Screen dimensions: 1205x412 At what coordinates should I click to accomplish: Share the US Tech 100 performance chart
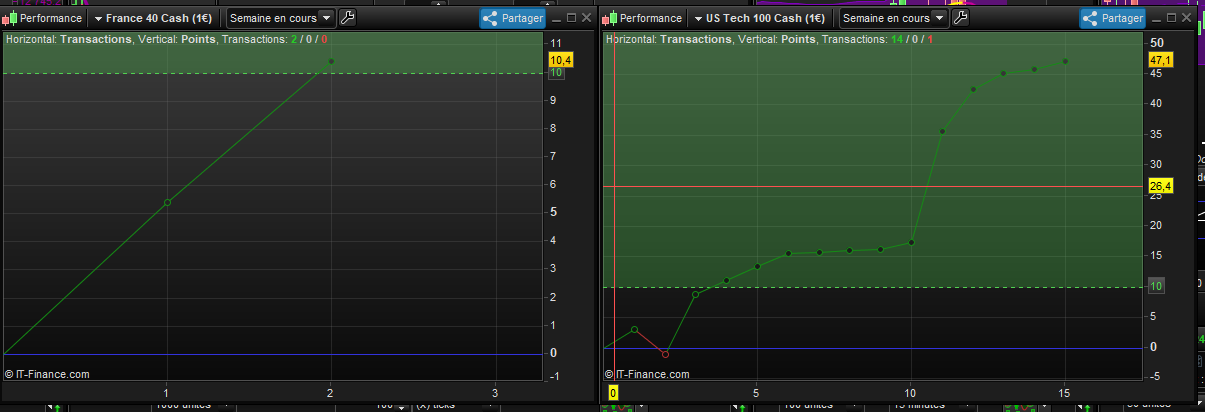point(1113,18)
